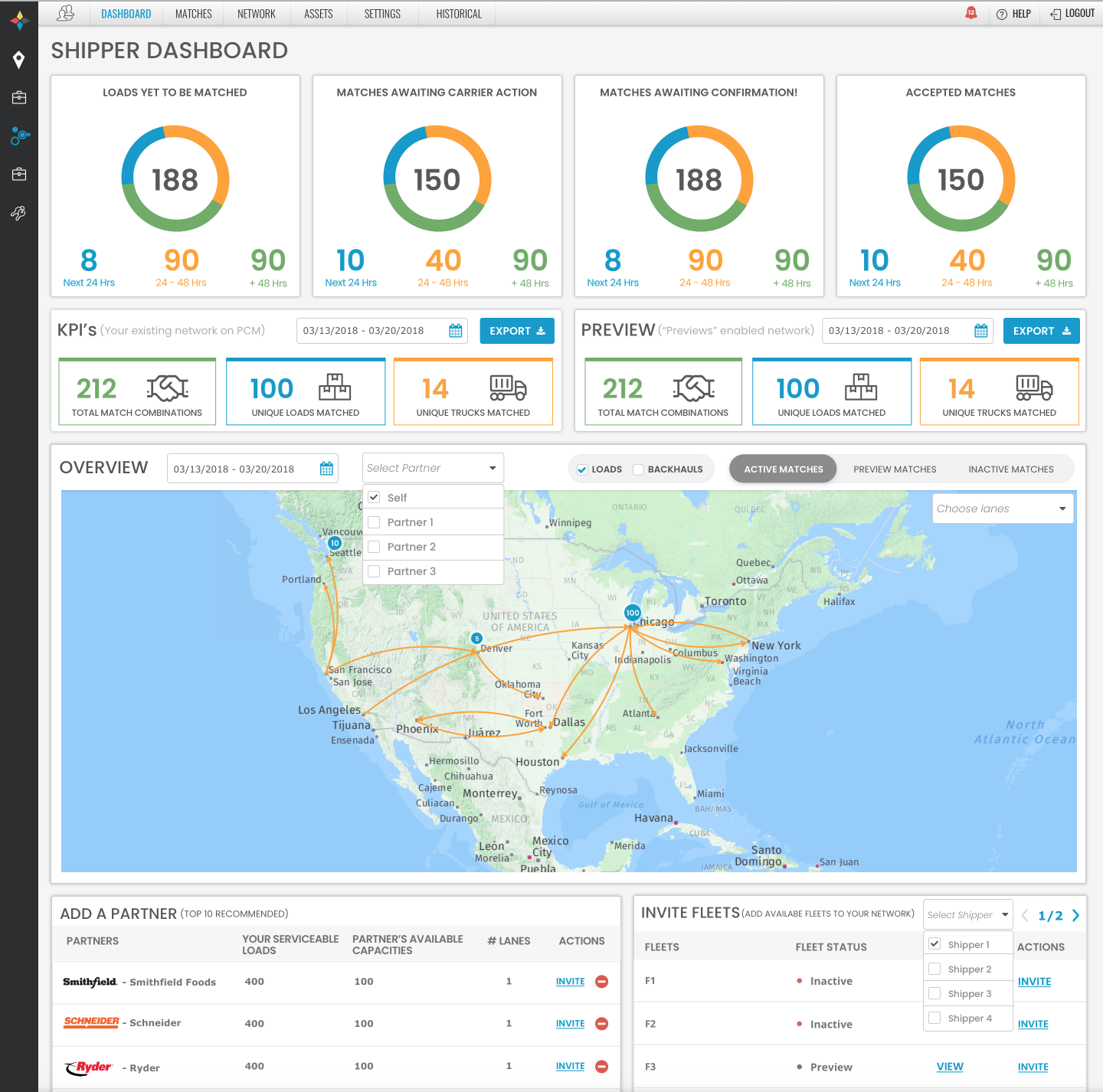Enable the Backhauls checkbox

[638, 469]
